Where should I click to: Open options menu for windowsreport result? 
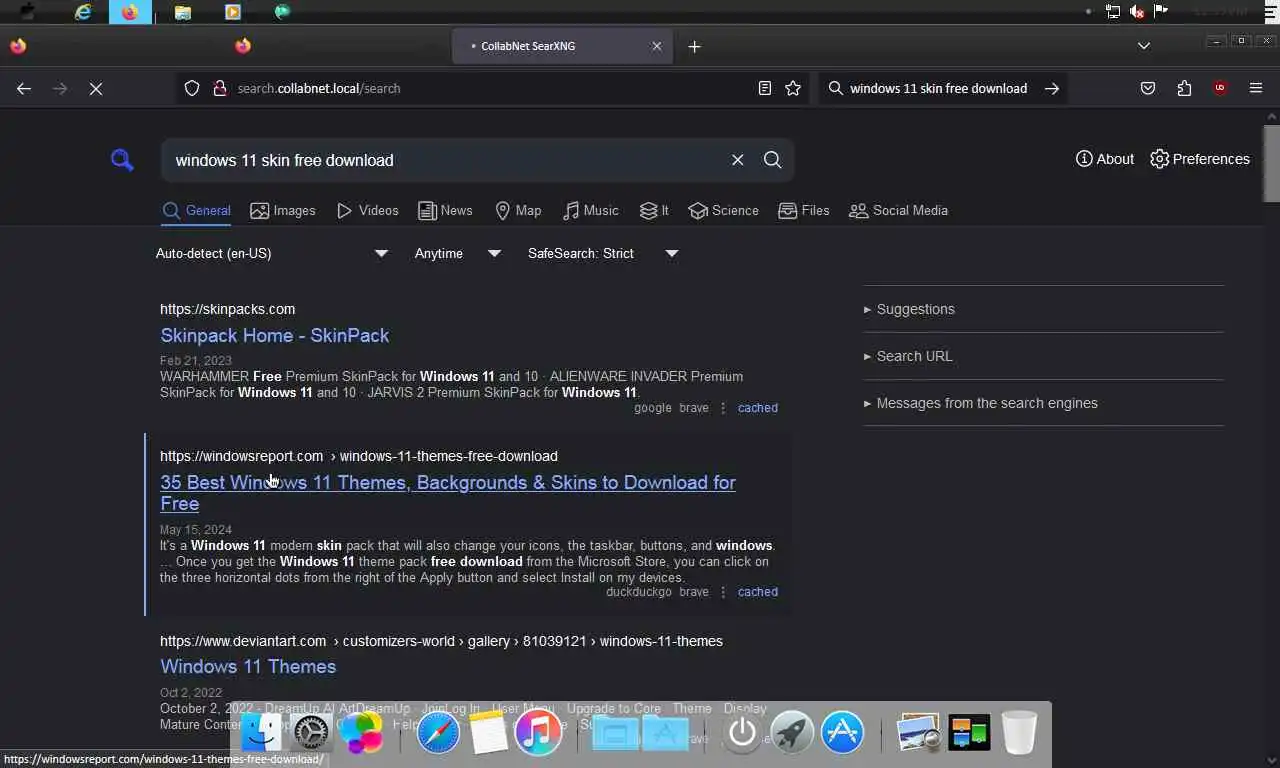point(723,592)
